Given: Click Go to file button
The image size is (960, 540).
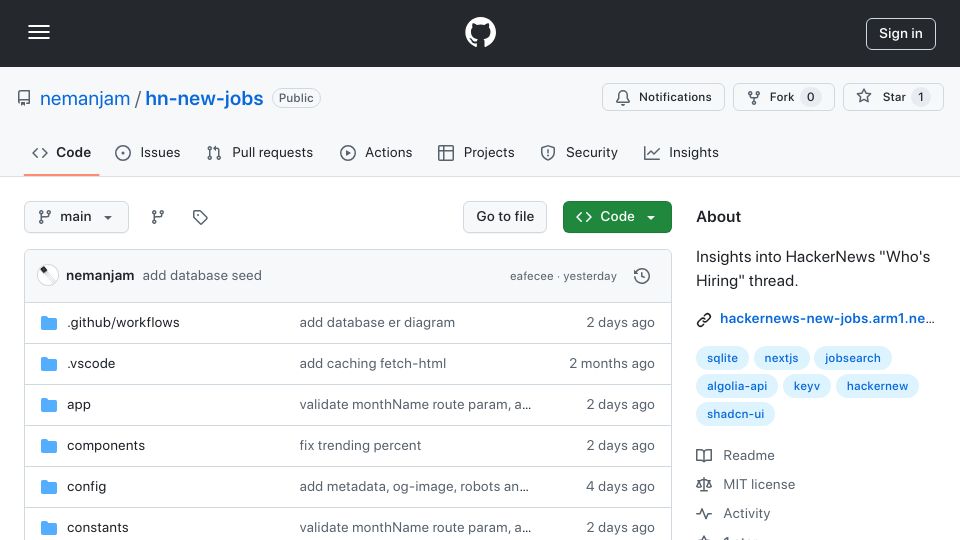Looking at the screenshot, I should pos(504,217).
